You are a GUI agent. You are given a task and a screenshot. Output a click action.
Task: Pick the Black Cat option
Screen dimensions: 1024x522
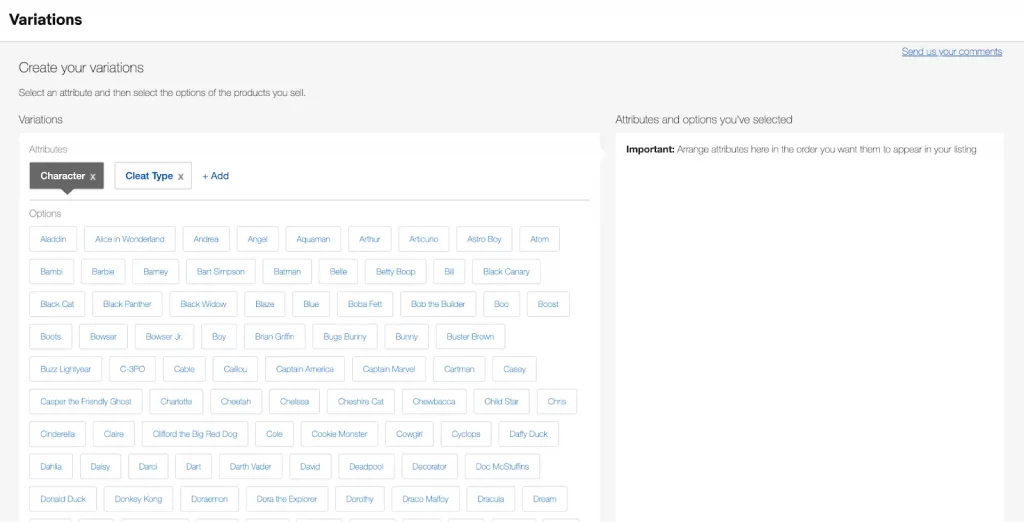click(x=57, y=304)
